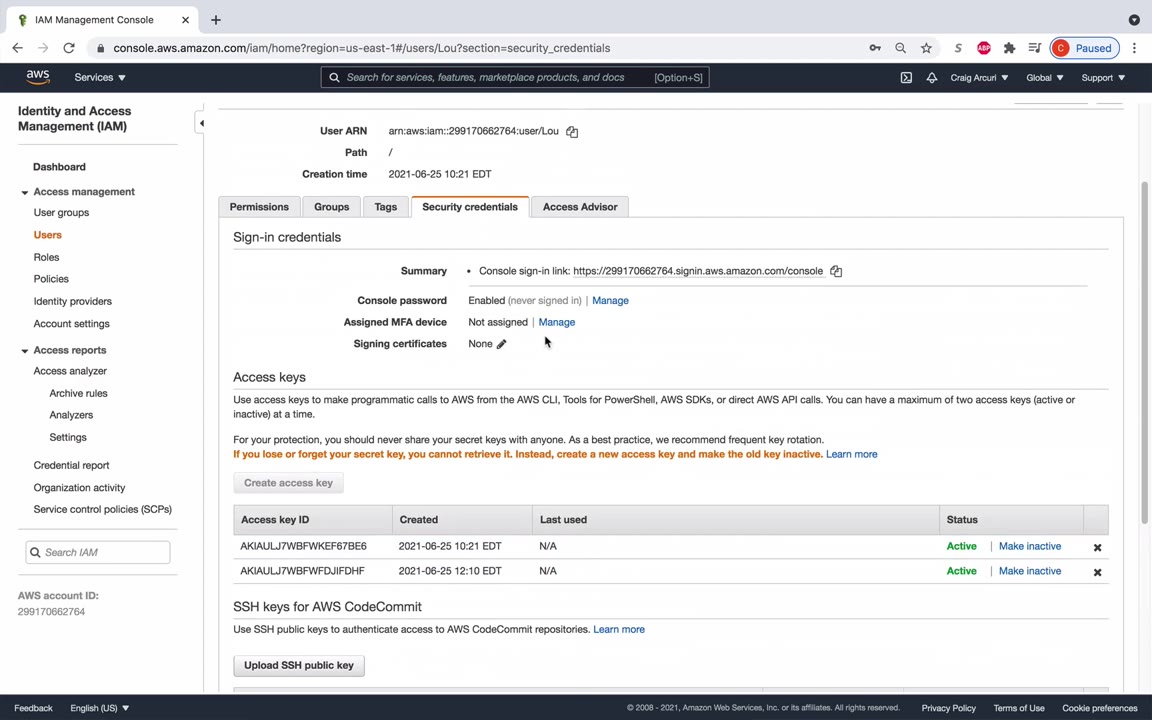Viewport: 1152px width, 720px height.
Task: Reload the current page
Action: [x=69, y=48]
